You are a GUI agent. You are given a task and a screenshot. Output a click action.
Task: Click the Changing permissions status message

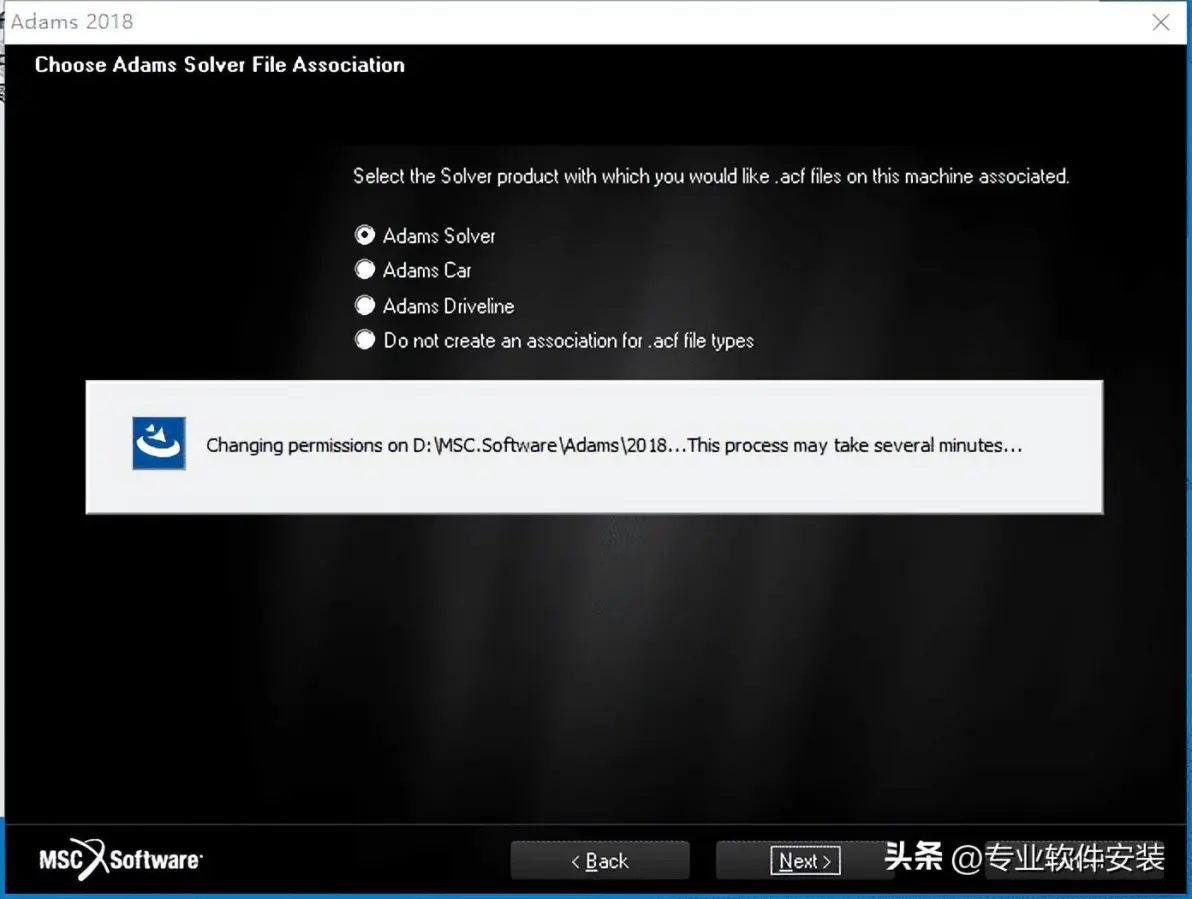click(613, 445)
